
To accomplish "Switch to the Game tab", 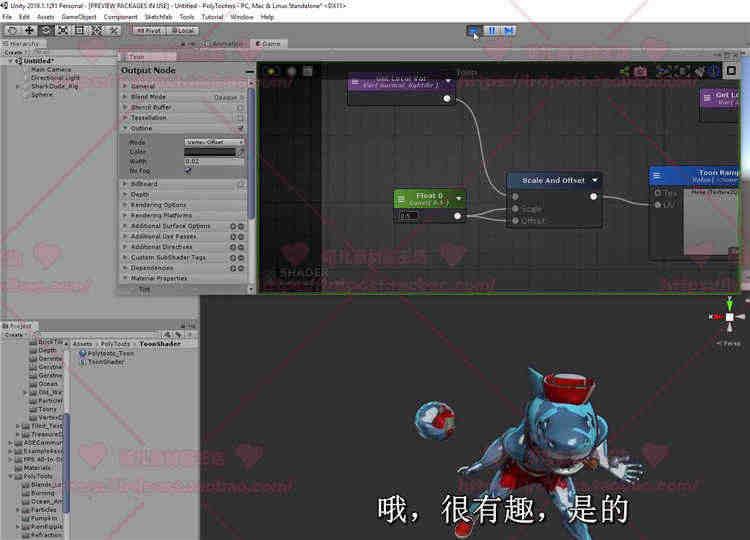I will (x=268, y=44).
